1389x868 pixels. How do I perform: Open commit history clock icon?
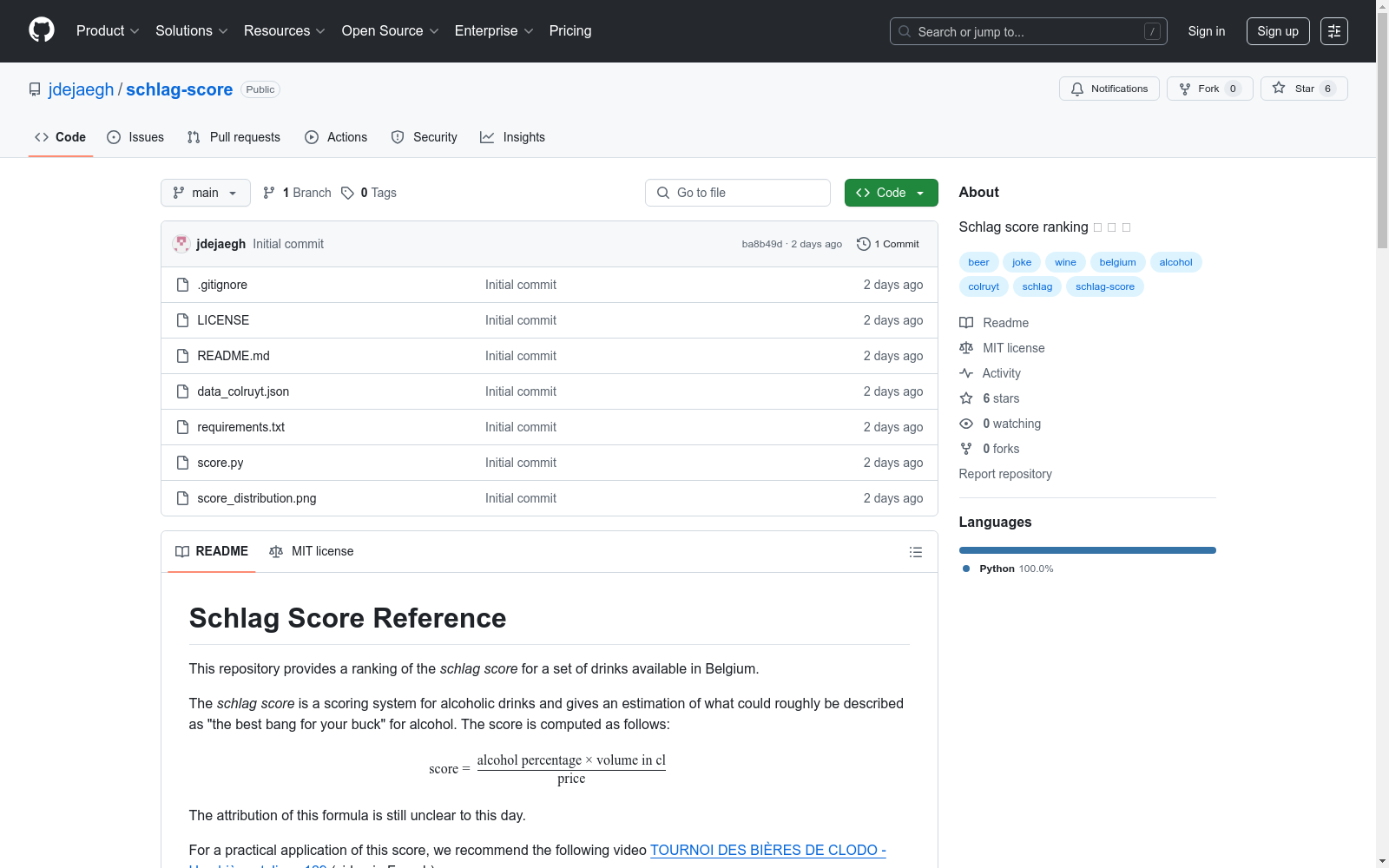point(863,244)
